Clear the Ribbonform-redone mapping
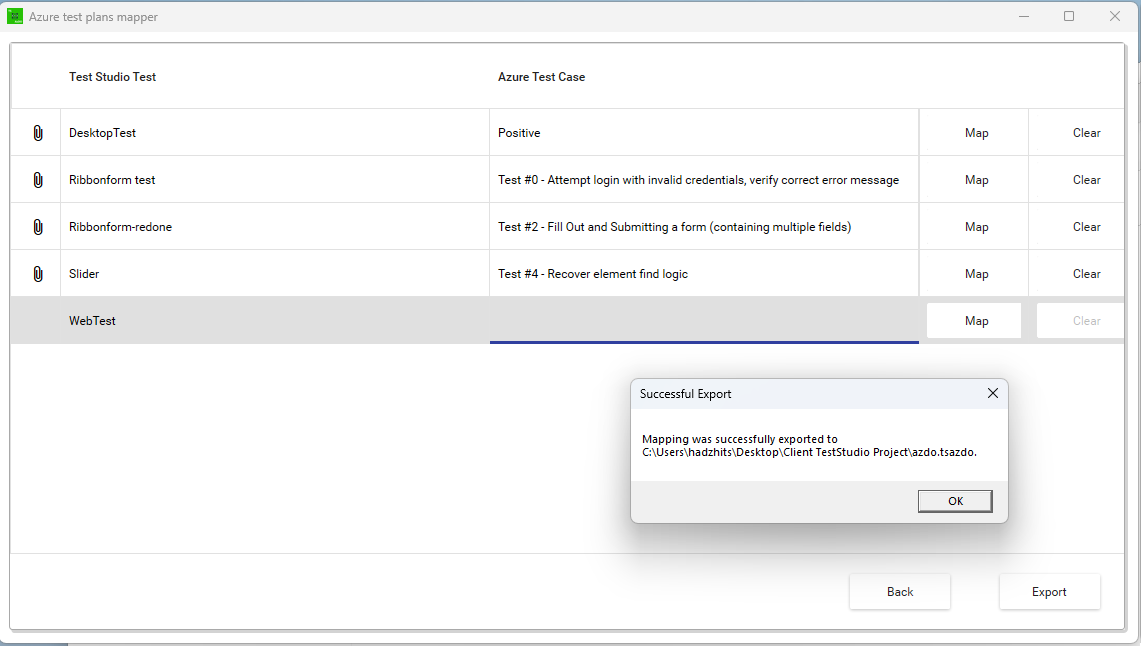 click(1086, 227)
